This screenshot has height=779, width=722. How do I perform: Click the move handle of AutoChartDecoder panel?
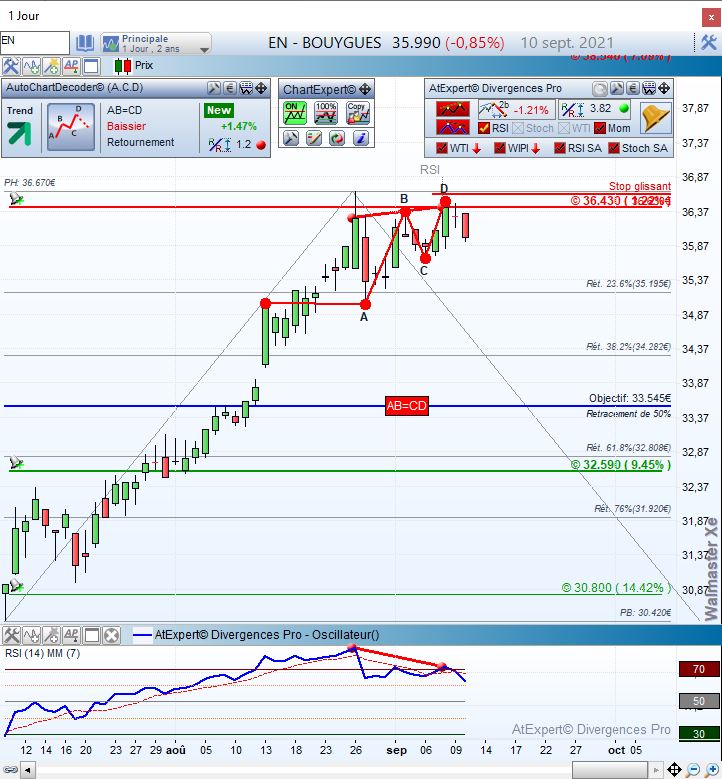coord(261,88)
